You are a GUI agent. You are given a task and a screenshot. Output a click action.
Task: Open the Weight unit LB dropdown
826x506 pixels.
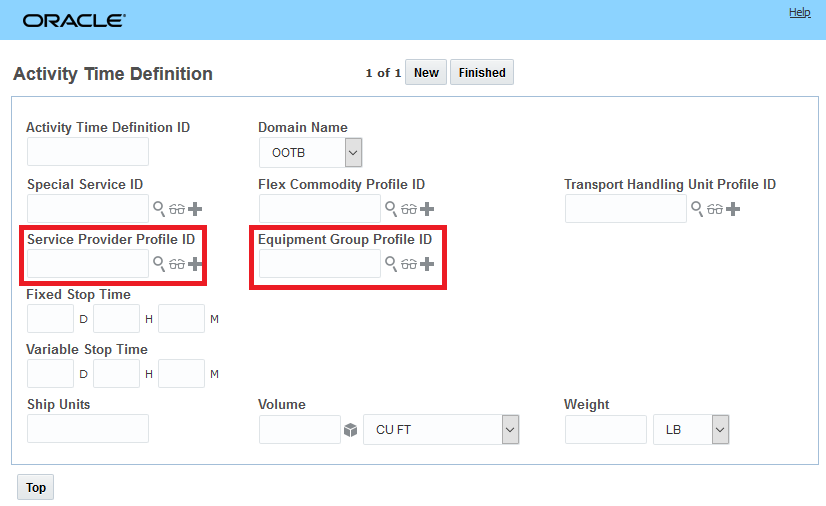(x=720, y=430)
